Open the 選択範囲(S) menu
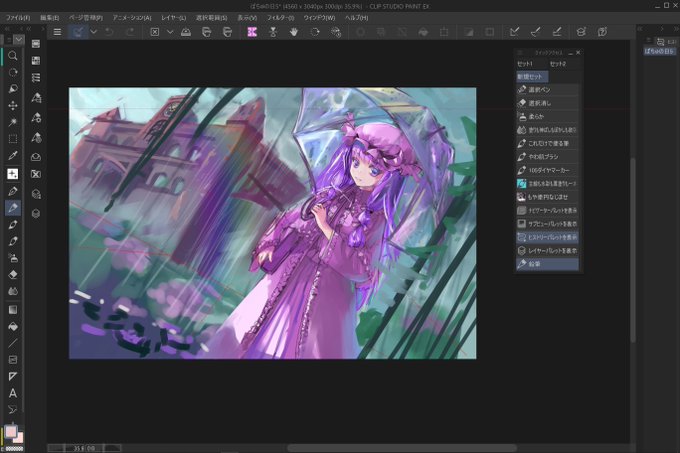680x453 pixels. (212, 18)
